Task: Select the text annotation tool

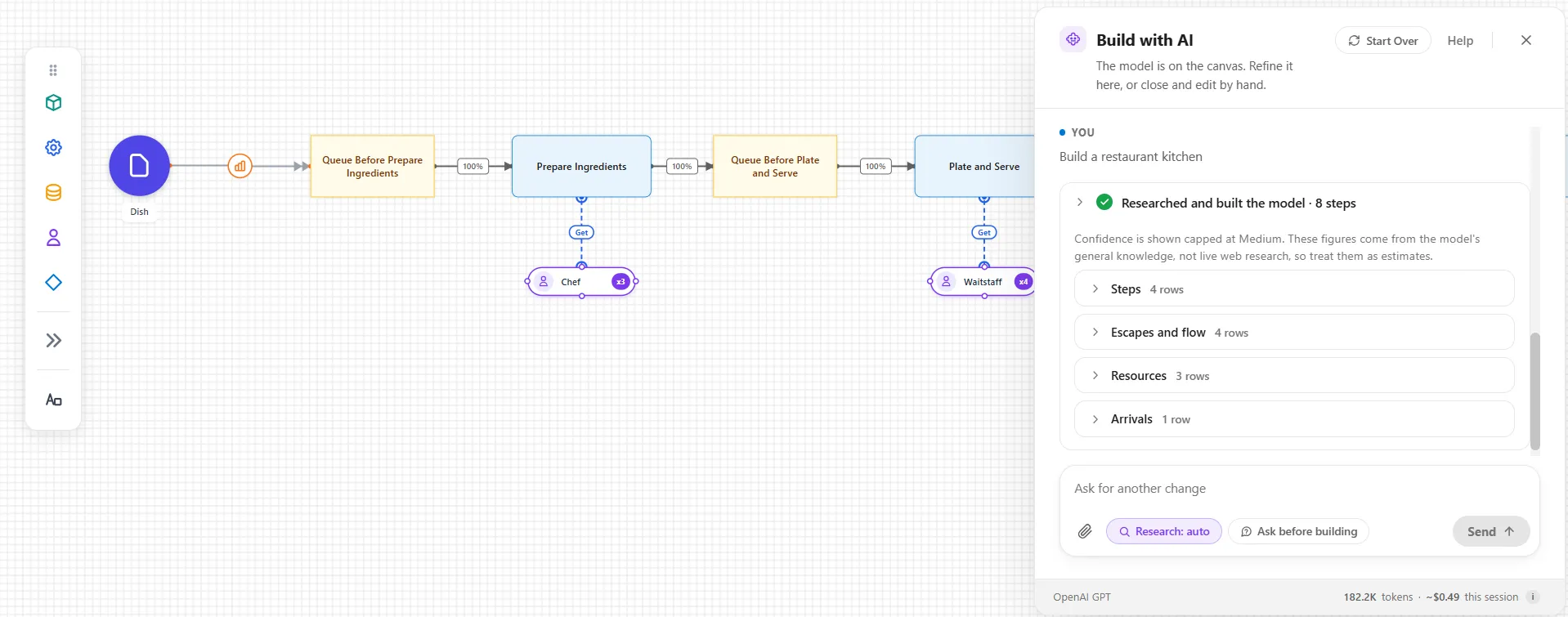Action: [53, 400]
